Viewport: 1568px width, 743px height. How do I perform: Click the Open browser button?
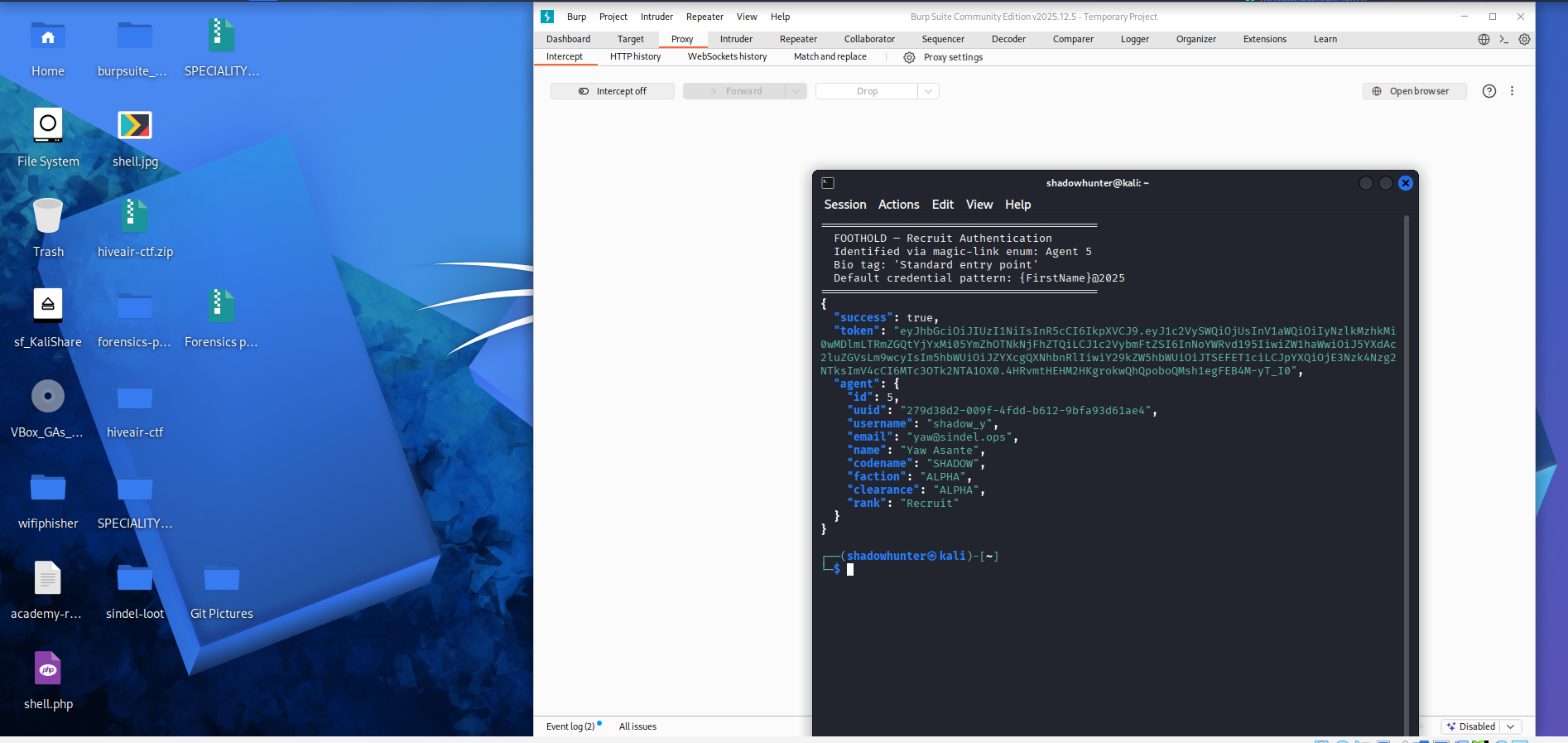click(x=1415, y=91)
